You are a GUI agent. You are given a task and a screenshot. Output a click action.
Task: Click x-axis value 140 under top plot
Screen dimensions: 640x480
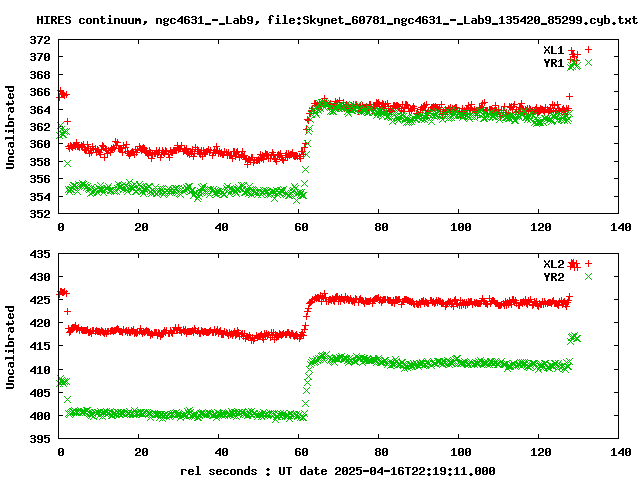pyautogui.click(x=621, y=227)
